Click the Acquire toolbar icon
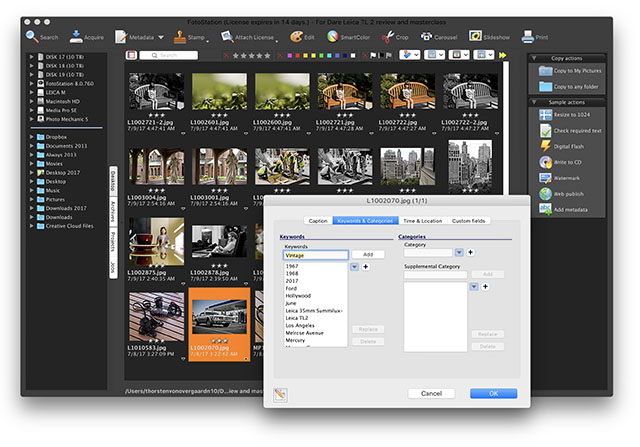 coord(76,37)
